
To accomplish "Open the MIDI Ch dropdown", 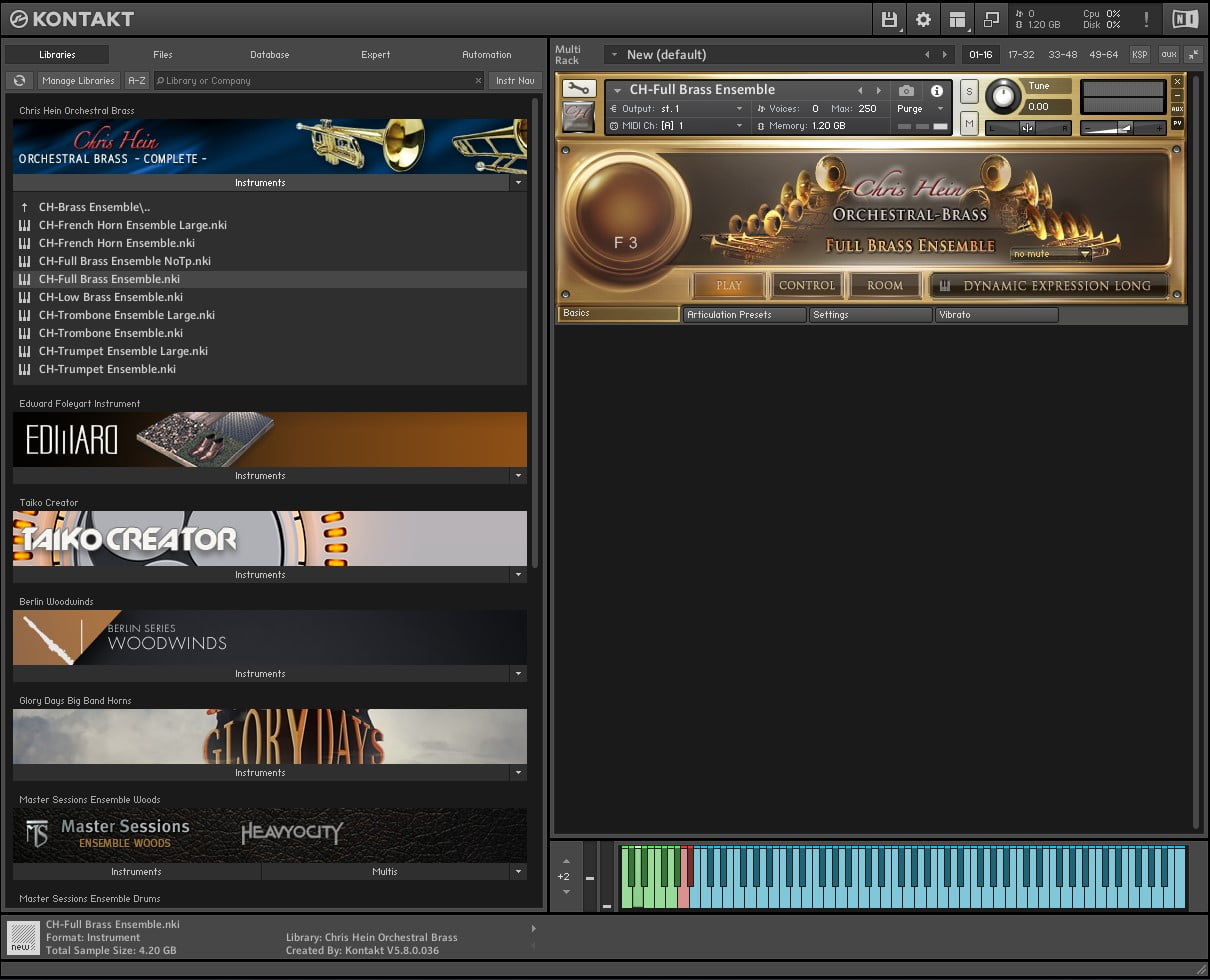I will point(677,126).
